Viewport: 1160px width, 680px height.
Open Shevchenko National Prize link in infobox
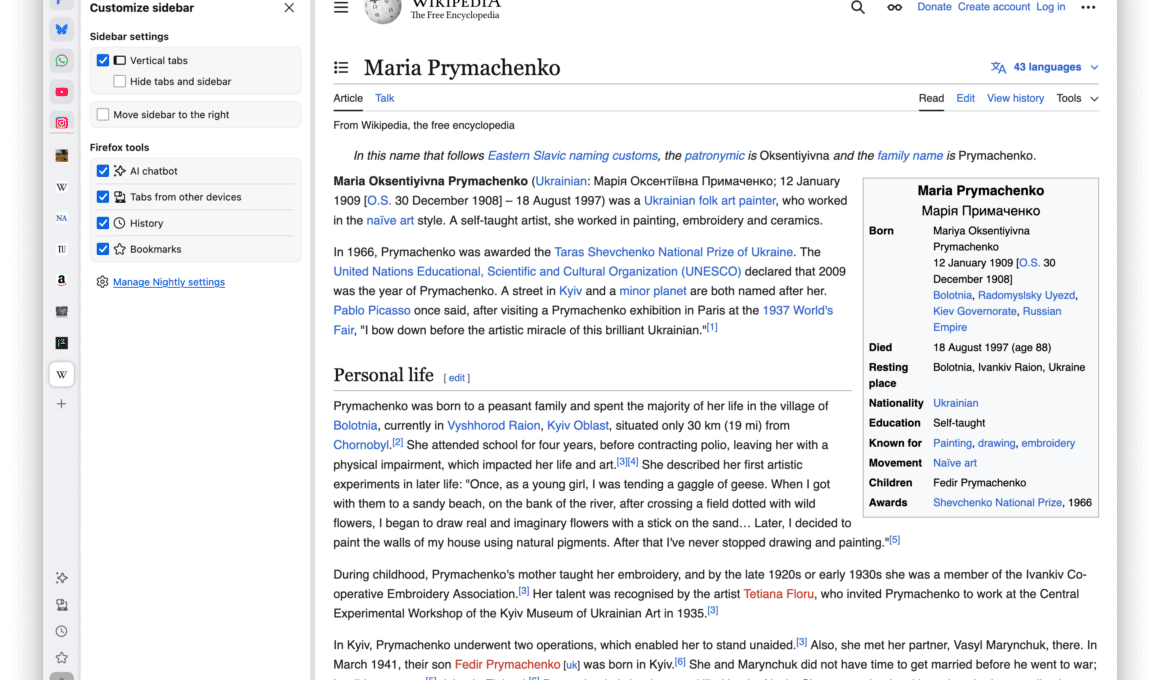[997, 503]
